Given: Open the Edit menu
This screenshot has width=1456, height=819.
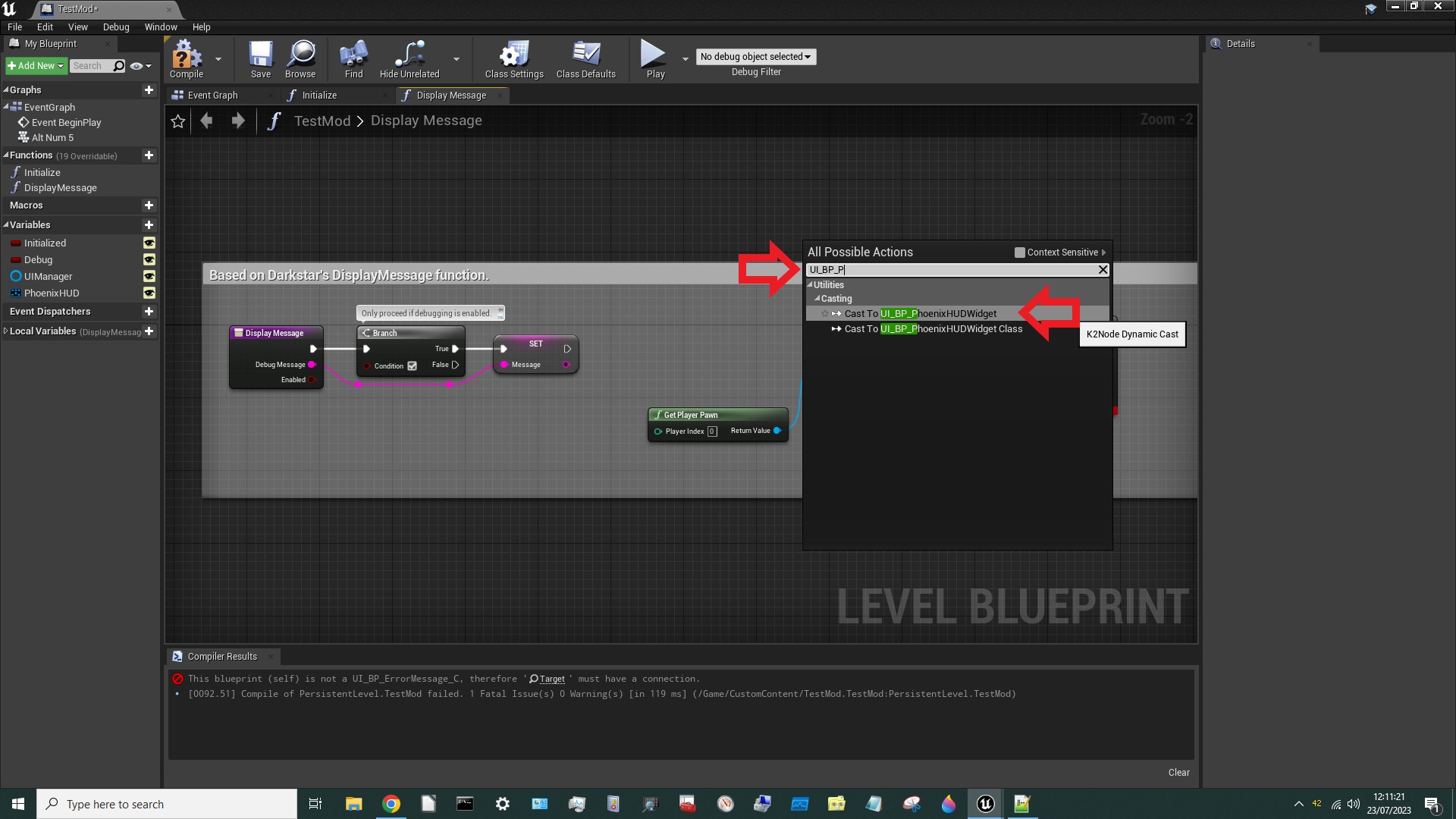Looking at the screenshot, I should [45, 27].
